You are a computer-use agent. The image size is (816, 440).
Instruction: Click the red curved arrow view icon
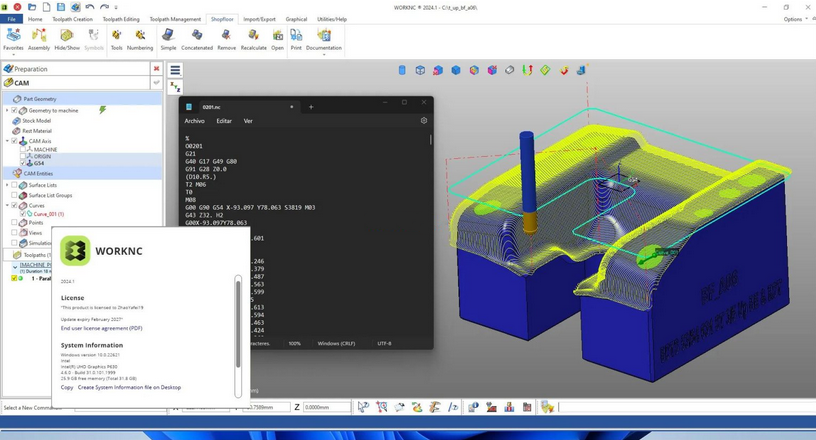[x=564, y=70]
